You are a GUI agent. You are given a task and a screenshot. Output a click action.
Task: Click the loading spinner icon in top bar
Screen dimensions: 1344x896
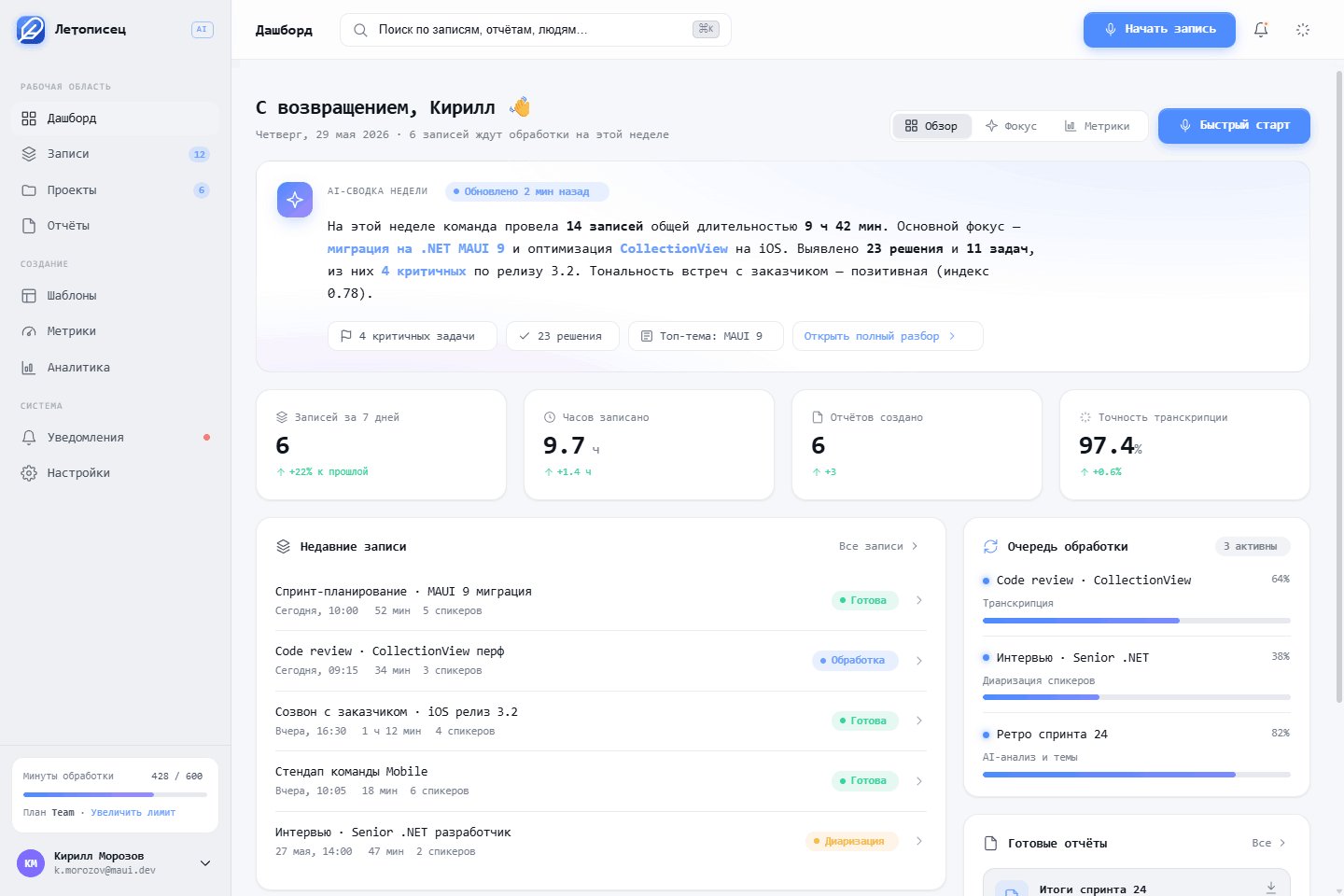point(1303,30)
